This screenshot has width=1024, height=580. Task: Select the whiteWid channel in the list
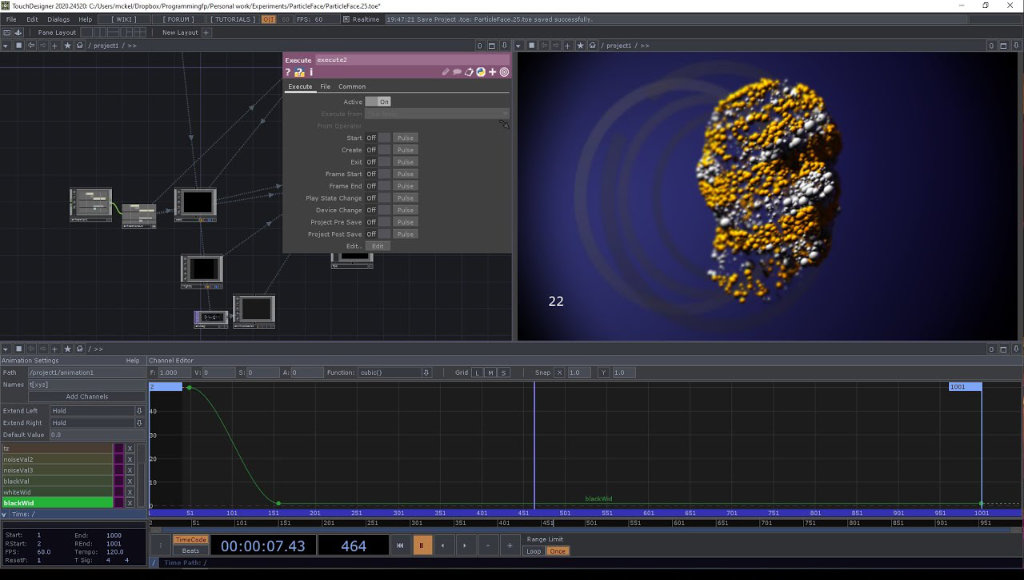click(57, 492)
